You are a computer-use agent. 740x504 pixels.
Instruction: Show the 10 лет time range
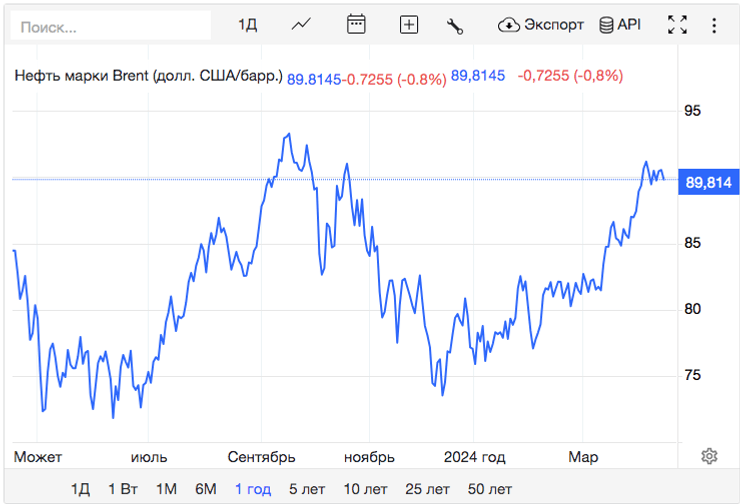pyautogui.click(x=365, y=489)
